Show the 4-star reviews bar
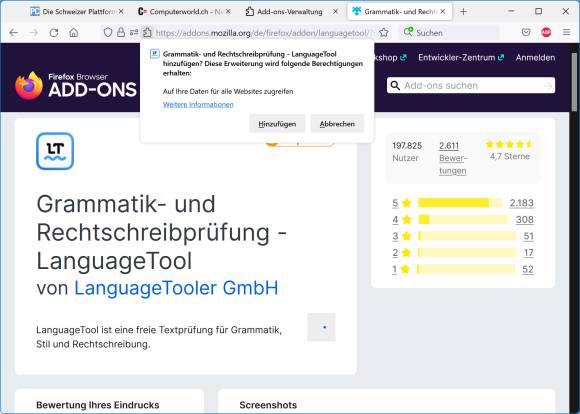 tap(463, 219)
